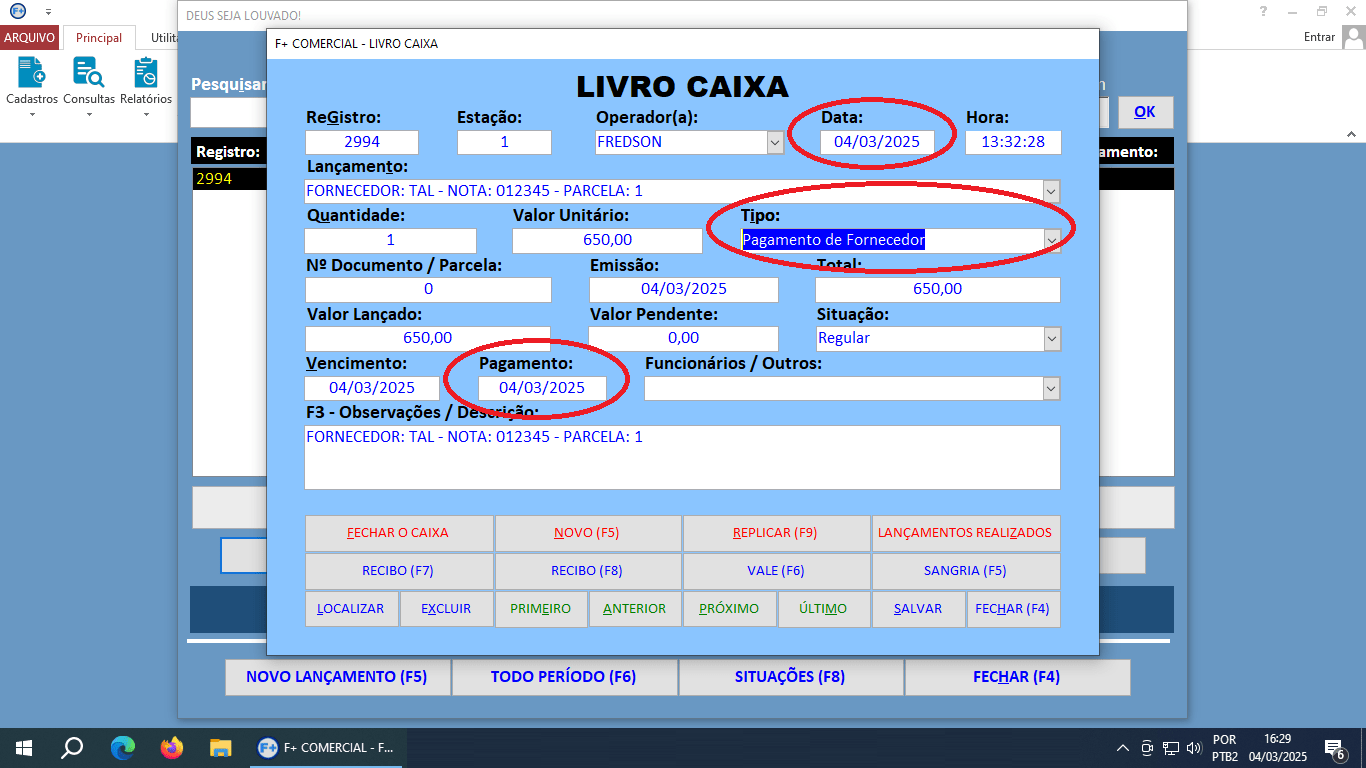Click the Entrar sign-in link
The height and width of the screenshot is (768, 1366).
1319,37
